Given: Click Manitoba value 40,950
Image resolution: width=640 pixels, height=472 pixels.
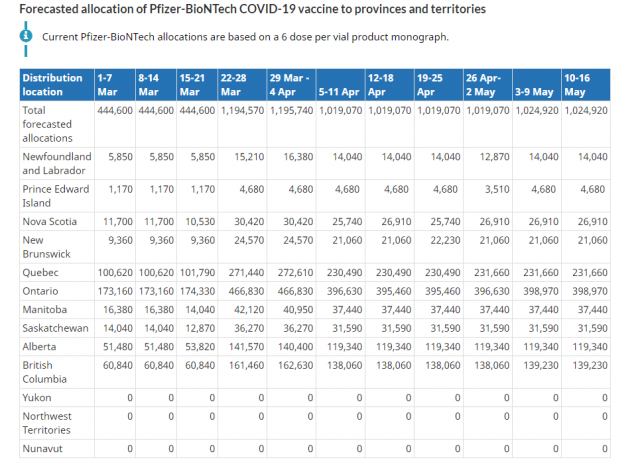Looking at the screenshot, I should [298, 309].
